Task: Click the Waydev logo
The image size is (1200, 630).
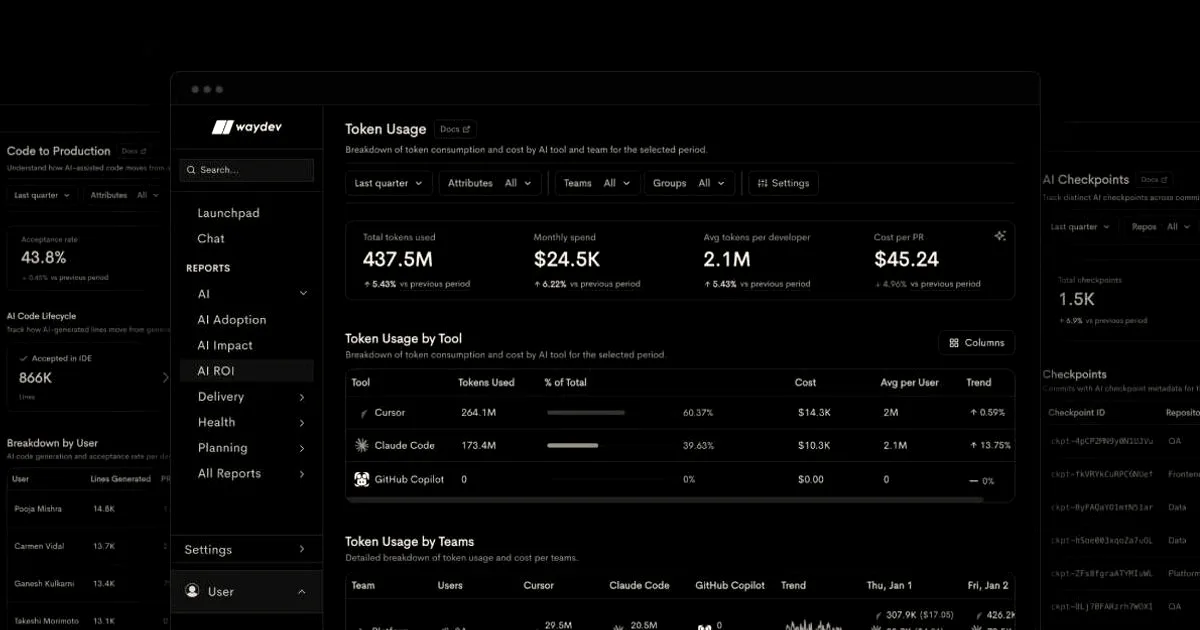Action: coord(246,127)
